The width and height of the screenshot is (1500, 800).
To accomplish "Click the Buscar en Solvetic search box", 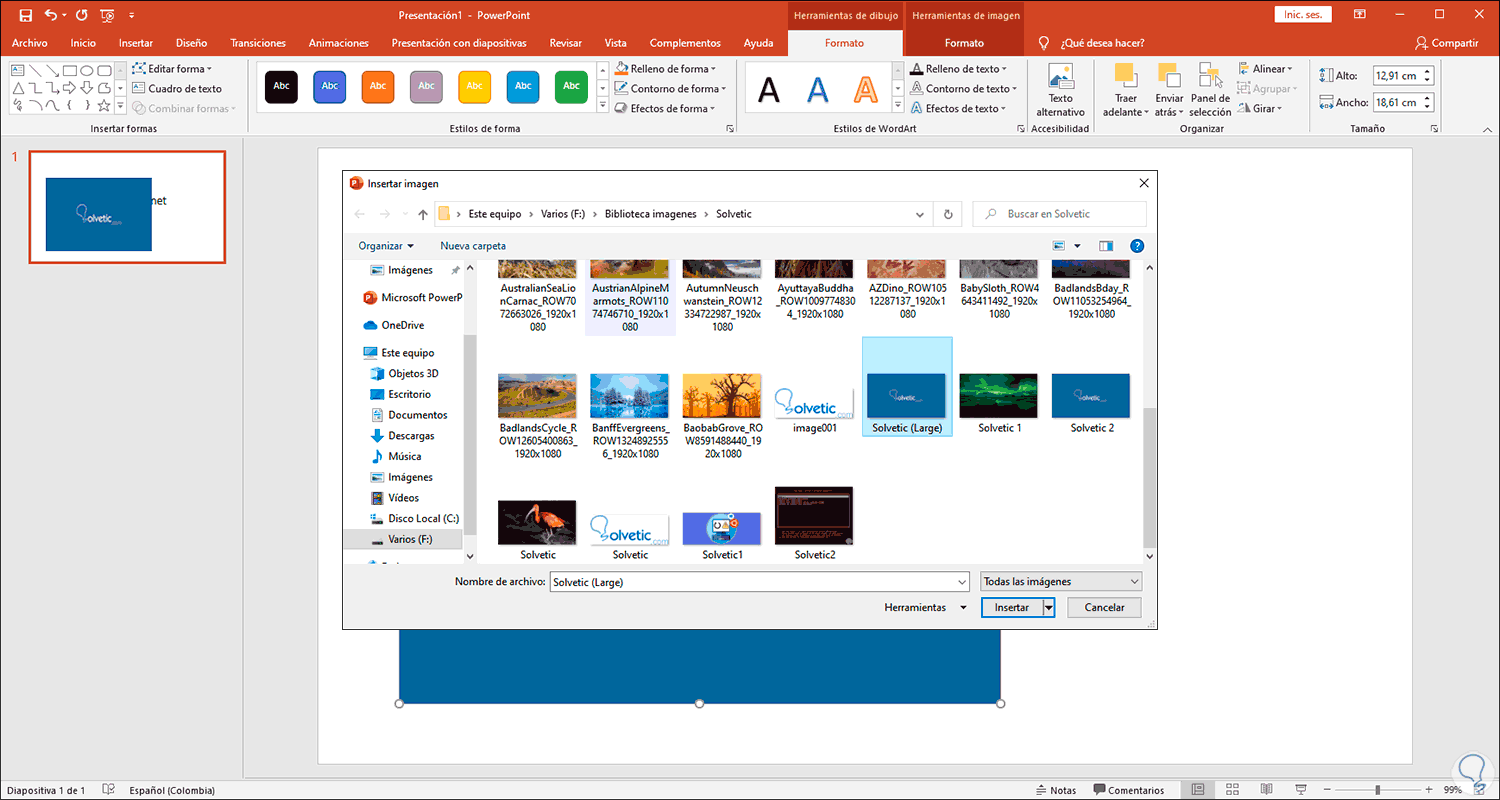I will click(x=1060, y=214).
